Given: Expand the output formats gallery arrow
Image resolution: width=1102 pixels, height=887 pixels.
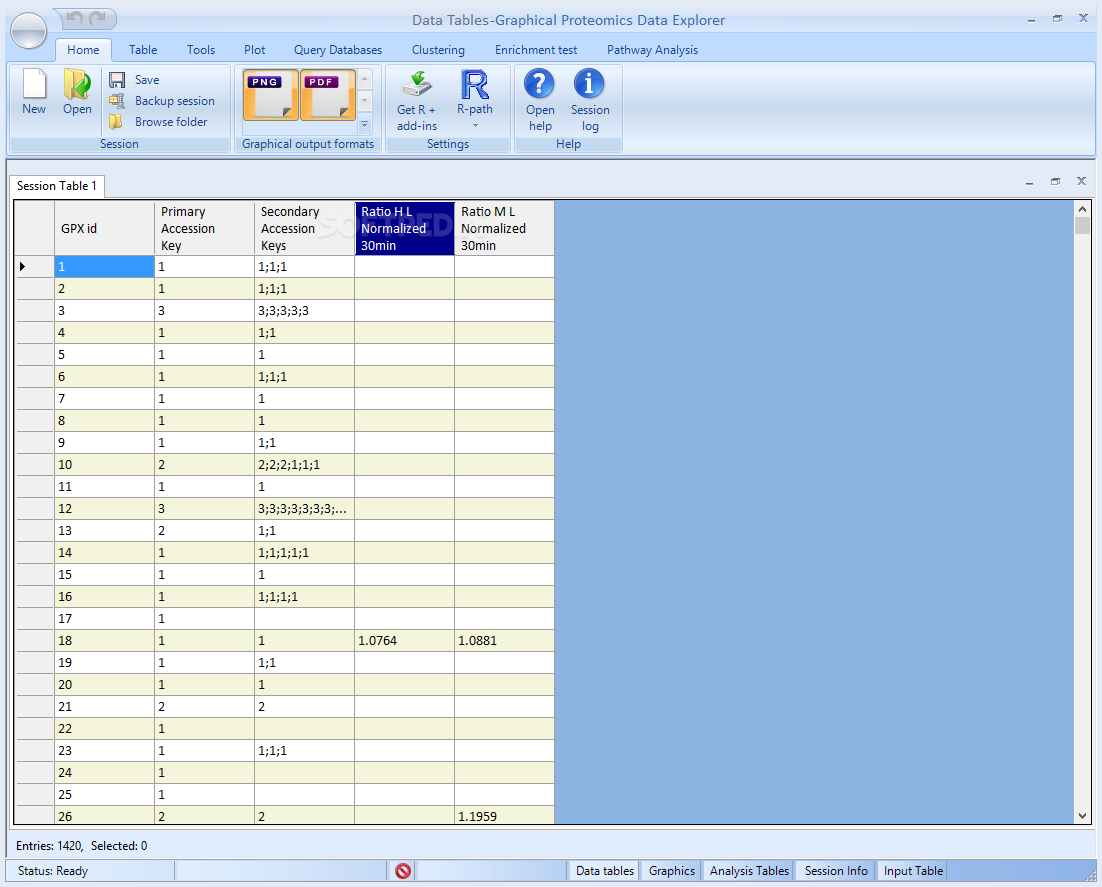Looking at the screenshot, I should coord(365,126).
